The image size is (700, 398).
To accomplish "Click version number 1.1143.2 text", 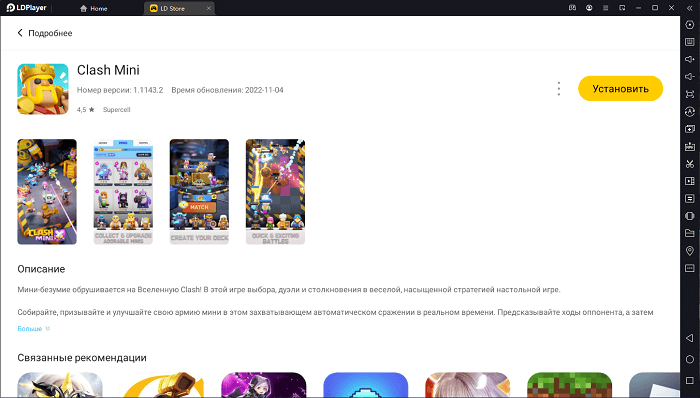I will 120,90.
